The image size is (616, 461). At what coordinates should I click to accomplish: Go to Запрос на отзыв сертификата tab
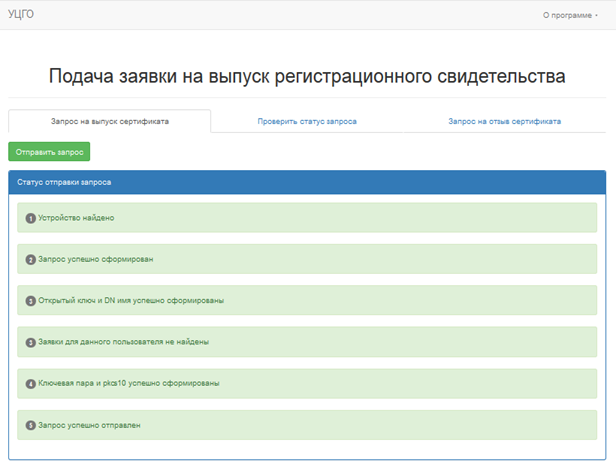[504, 121]
